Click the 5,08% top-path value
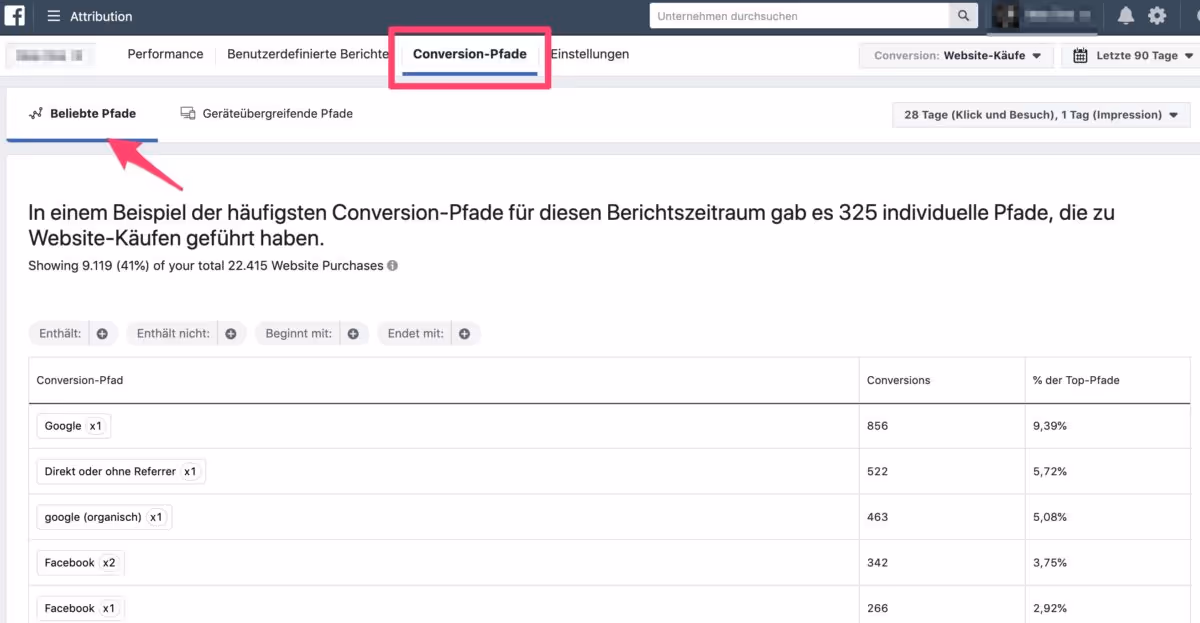1200x623 pixels. coord(1050,518)
